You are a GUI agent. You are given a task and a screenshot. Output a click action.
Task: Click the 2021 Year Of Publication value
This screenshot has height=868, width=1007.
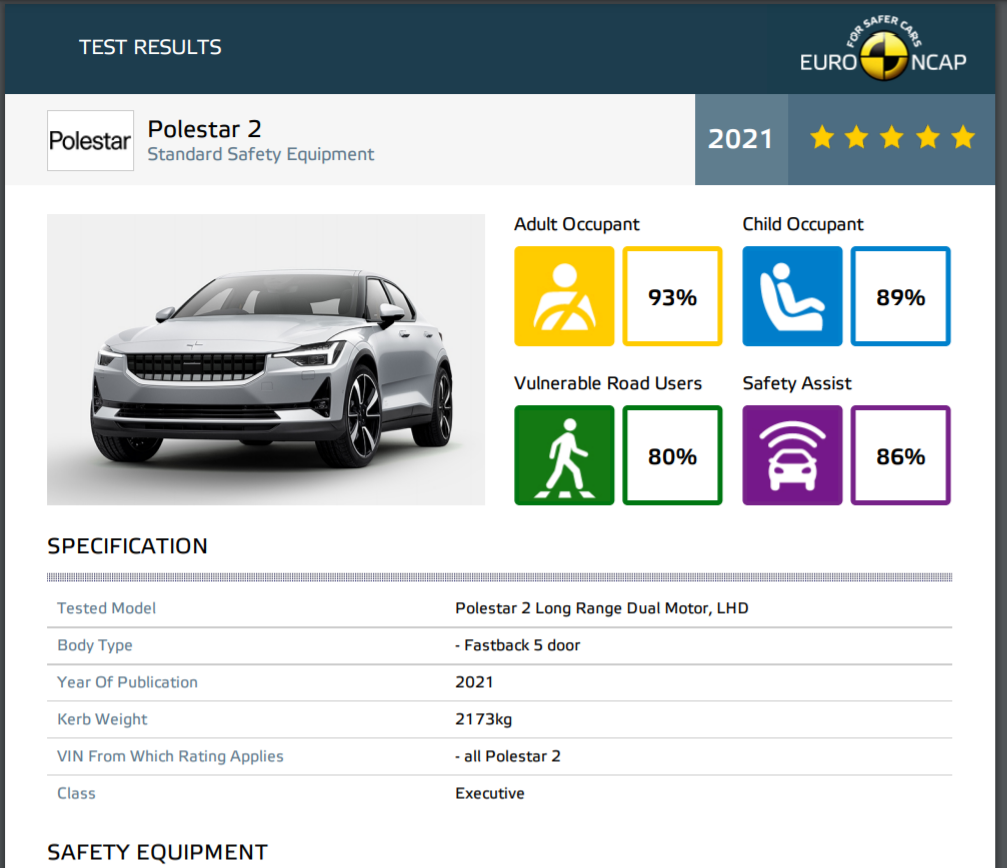pos(474,682)
